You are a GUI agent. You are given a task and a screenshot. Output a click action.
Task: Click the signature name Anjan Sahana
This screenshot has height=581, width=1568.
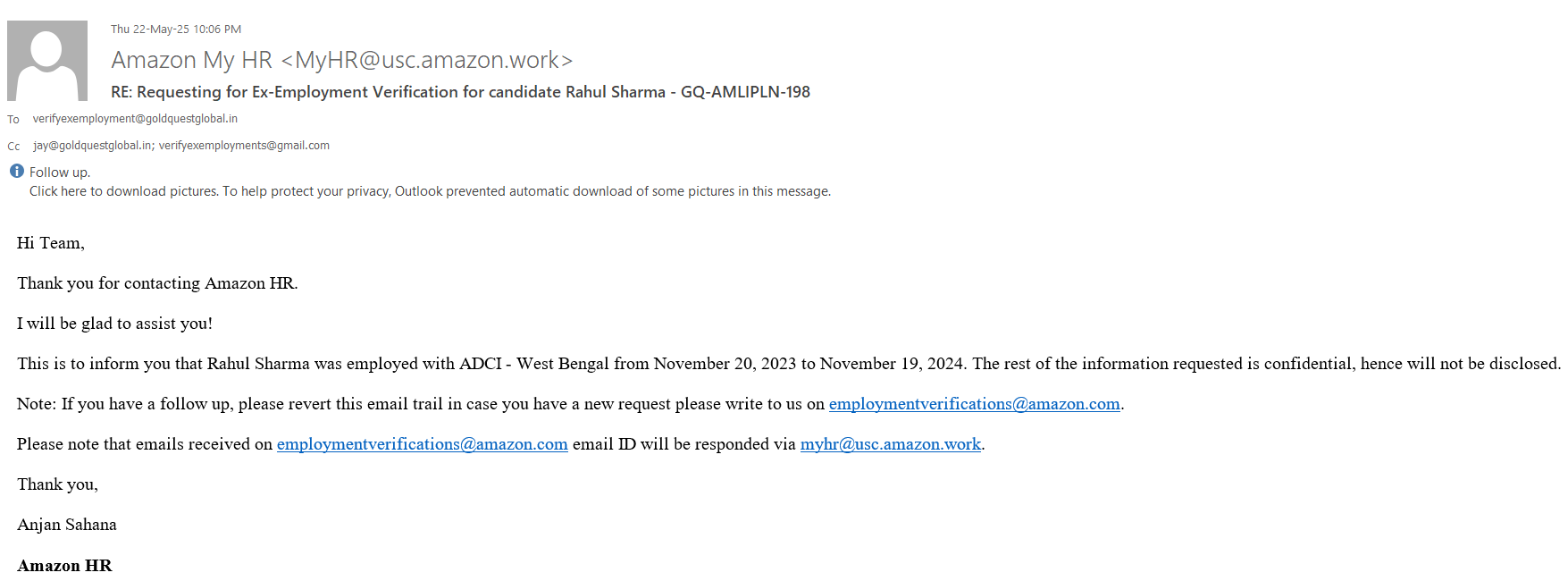click(x=67, y=525)
